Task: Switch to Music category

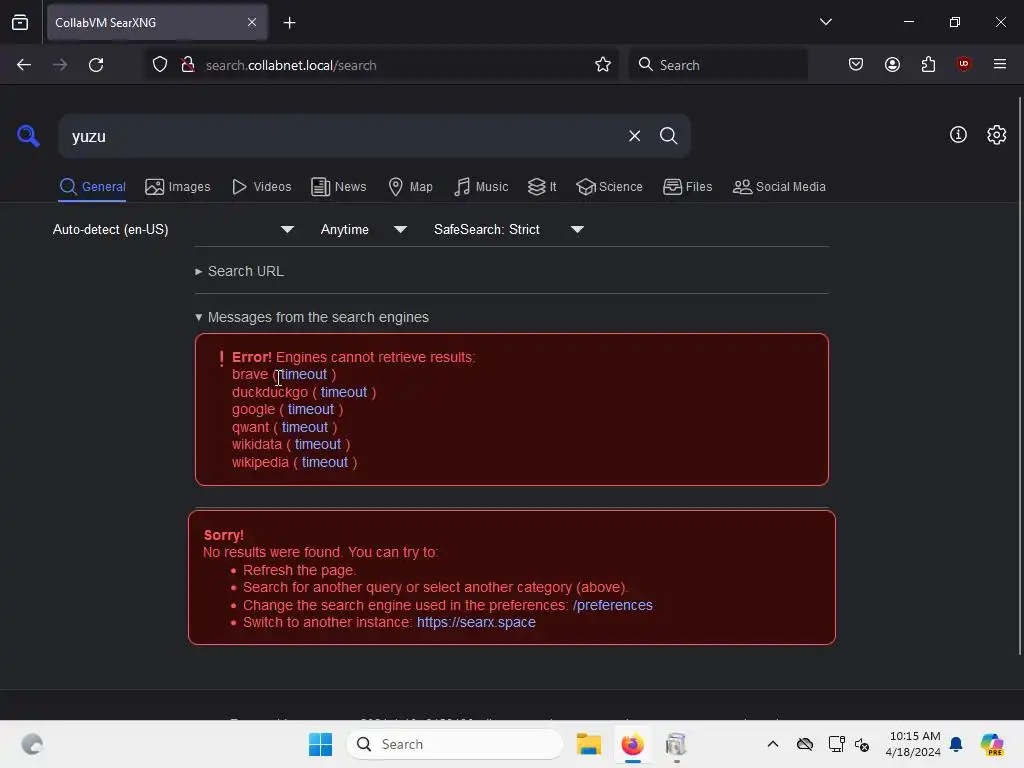Action: (481, 187)
